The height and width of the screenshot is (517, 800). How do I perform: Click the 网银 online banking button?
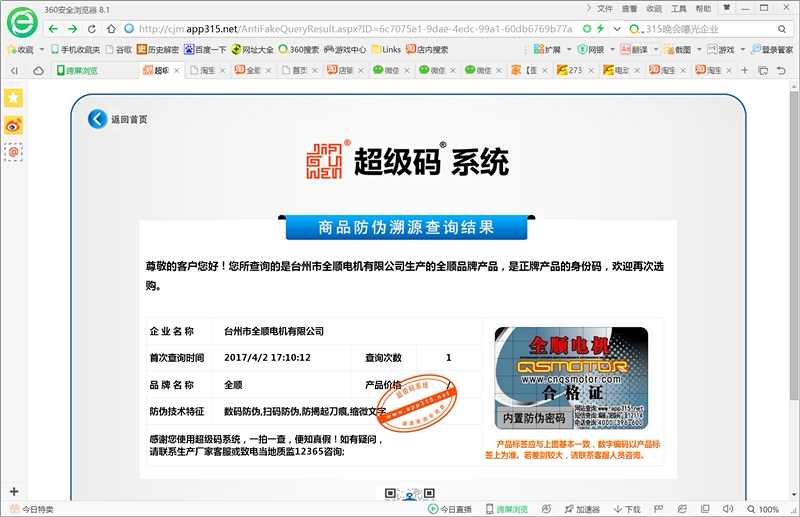click(x=591, y=50)
